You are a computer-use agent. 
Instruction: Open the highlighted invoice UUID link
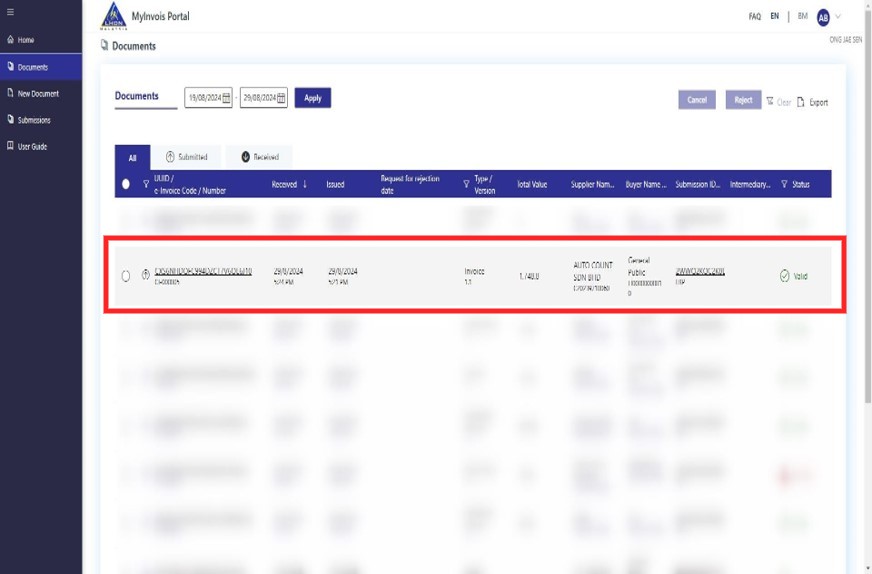pos(203,271)
